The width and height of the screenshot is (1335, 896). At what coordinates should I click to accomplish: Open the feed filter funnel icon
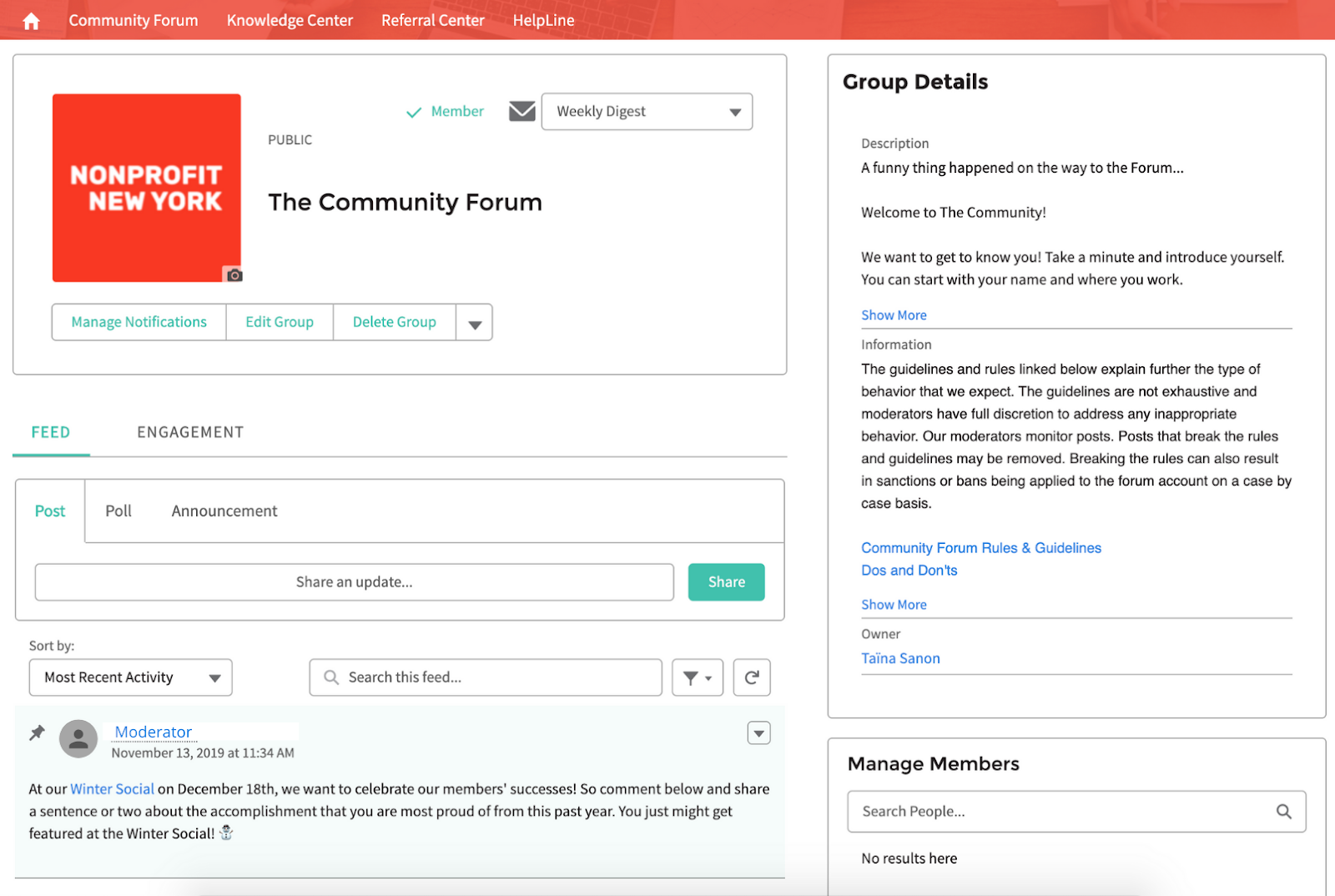(697, 677)
